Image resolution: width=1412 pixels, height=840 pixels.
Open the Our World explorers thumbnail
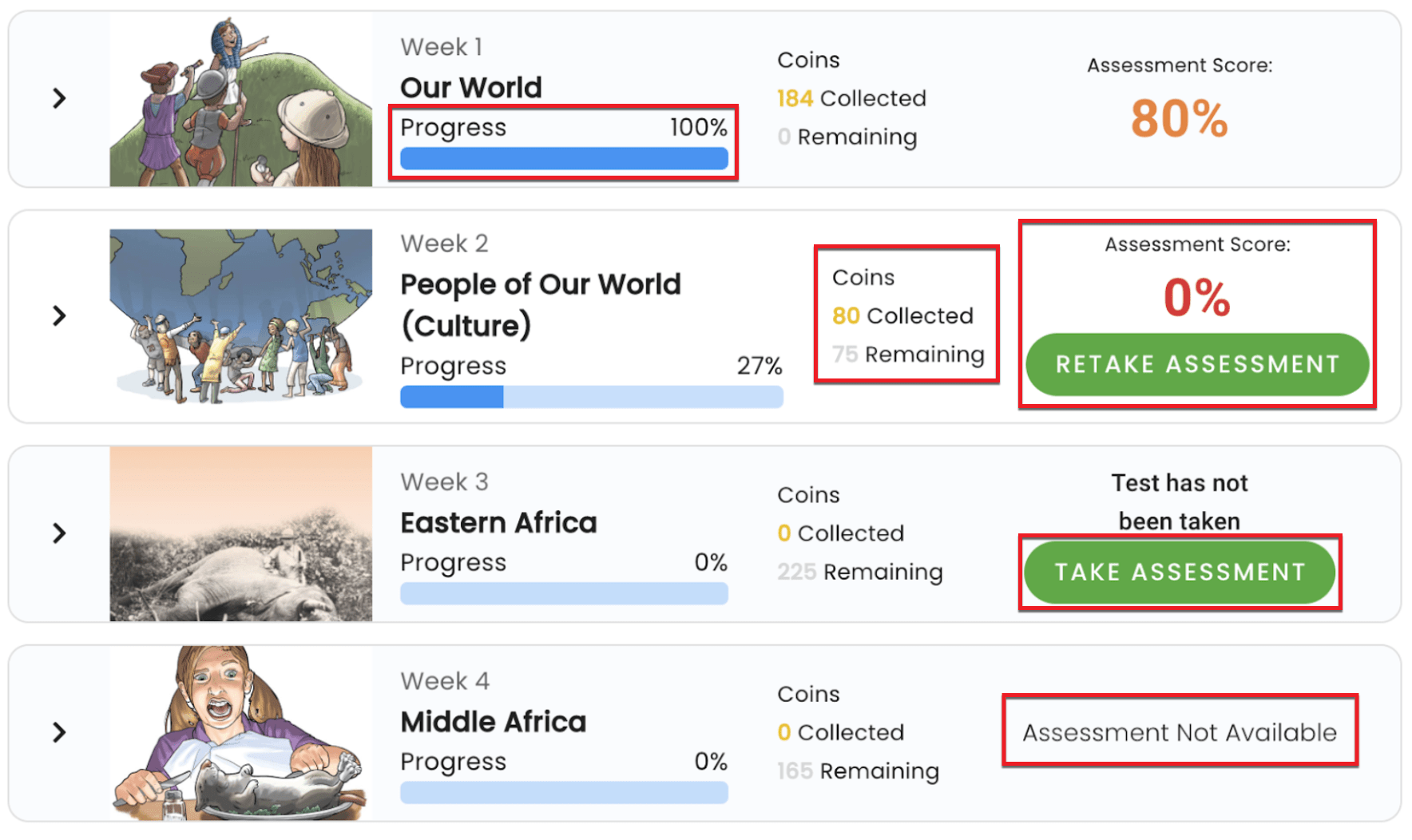tap(240, 101)
